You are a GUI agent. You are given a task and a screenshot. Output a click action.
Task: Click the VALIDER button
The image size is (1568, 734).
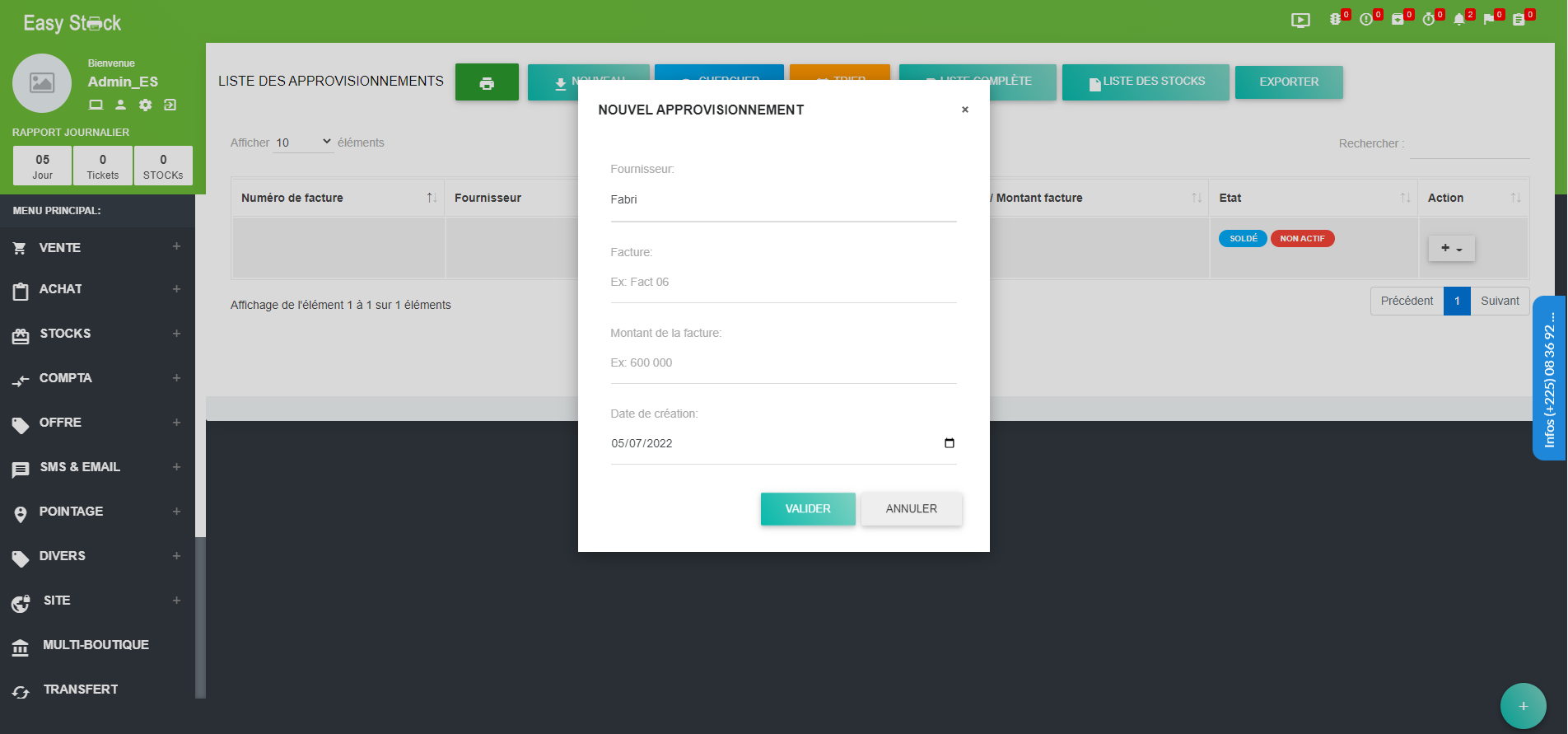pyautogui.click(x=807, y=509)
